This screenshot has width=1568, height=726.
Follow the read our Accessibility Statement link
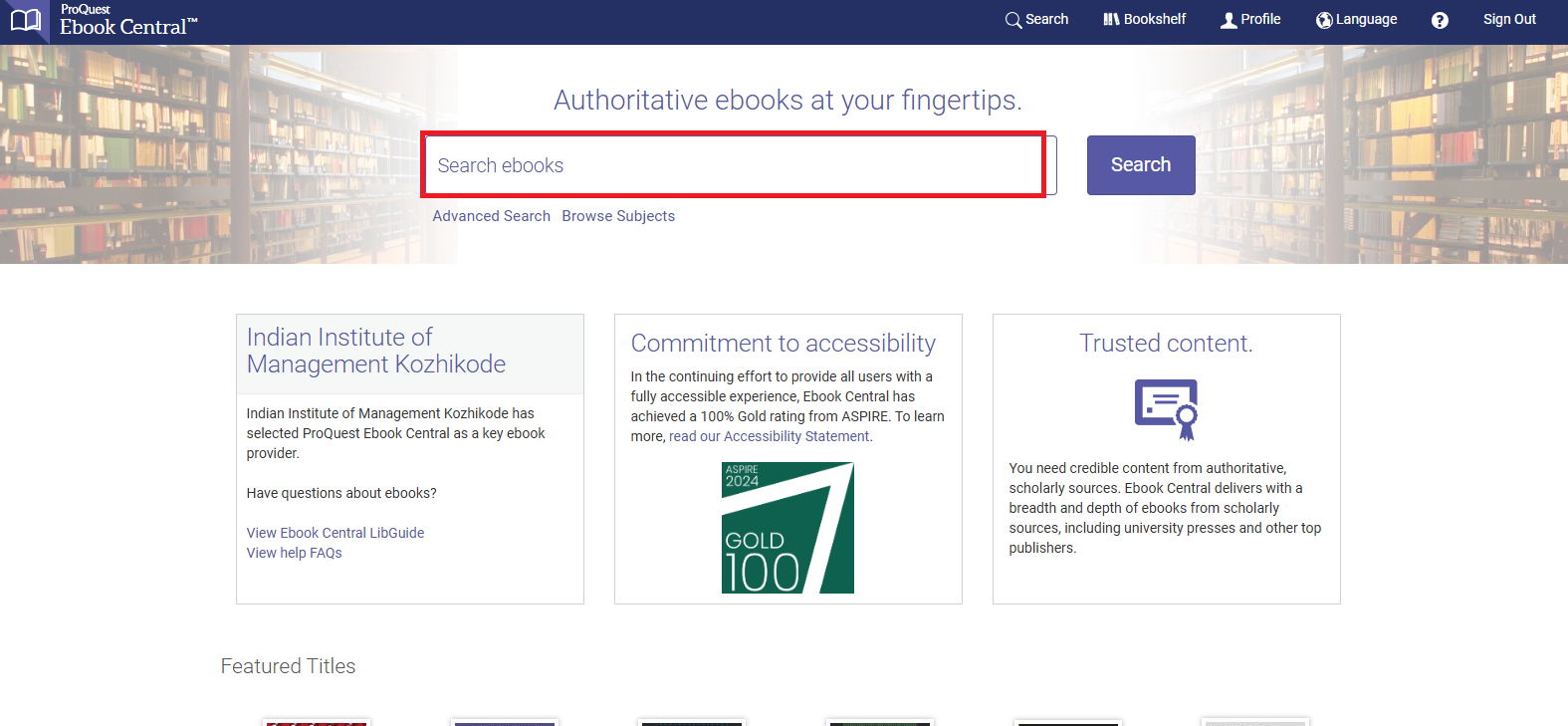coord(769,436)
